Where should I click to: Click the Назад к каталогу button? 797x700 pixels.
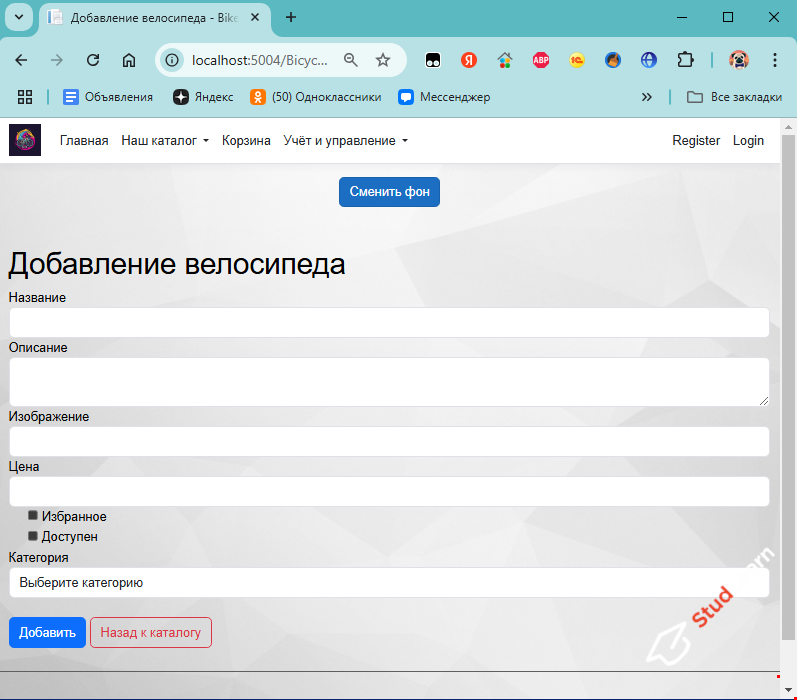pyautogui.click(x=151, y=632)
